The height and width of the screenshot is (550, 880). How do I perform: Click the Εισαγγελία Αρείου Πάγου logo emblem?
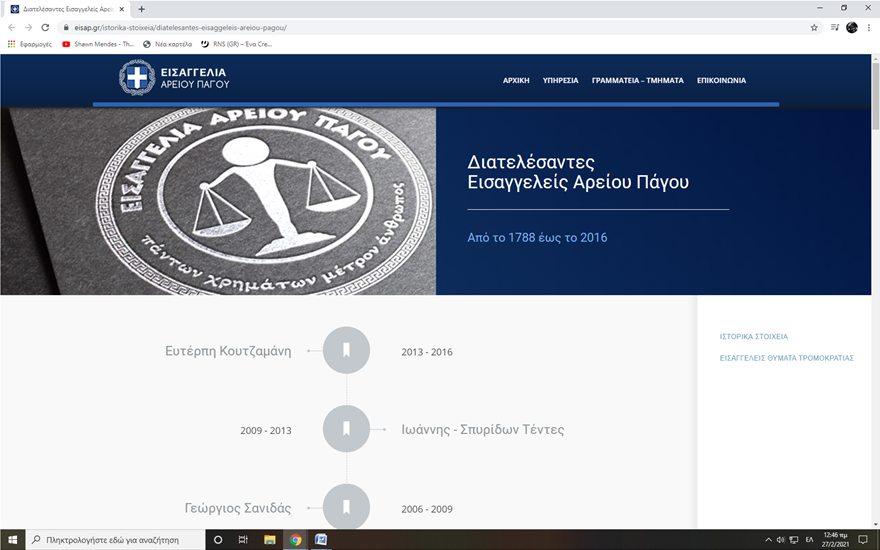pos(137,77)
